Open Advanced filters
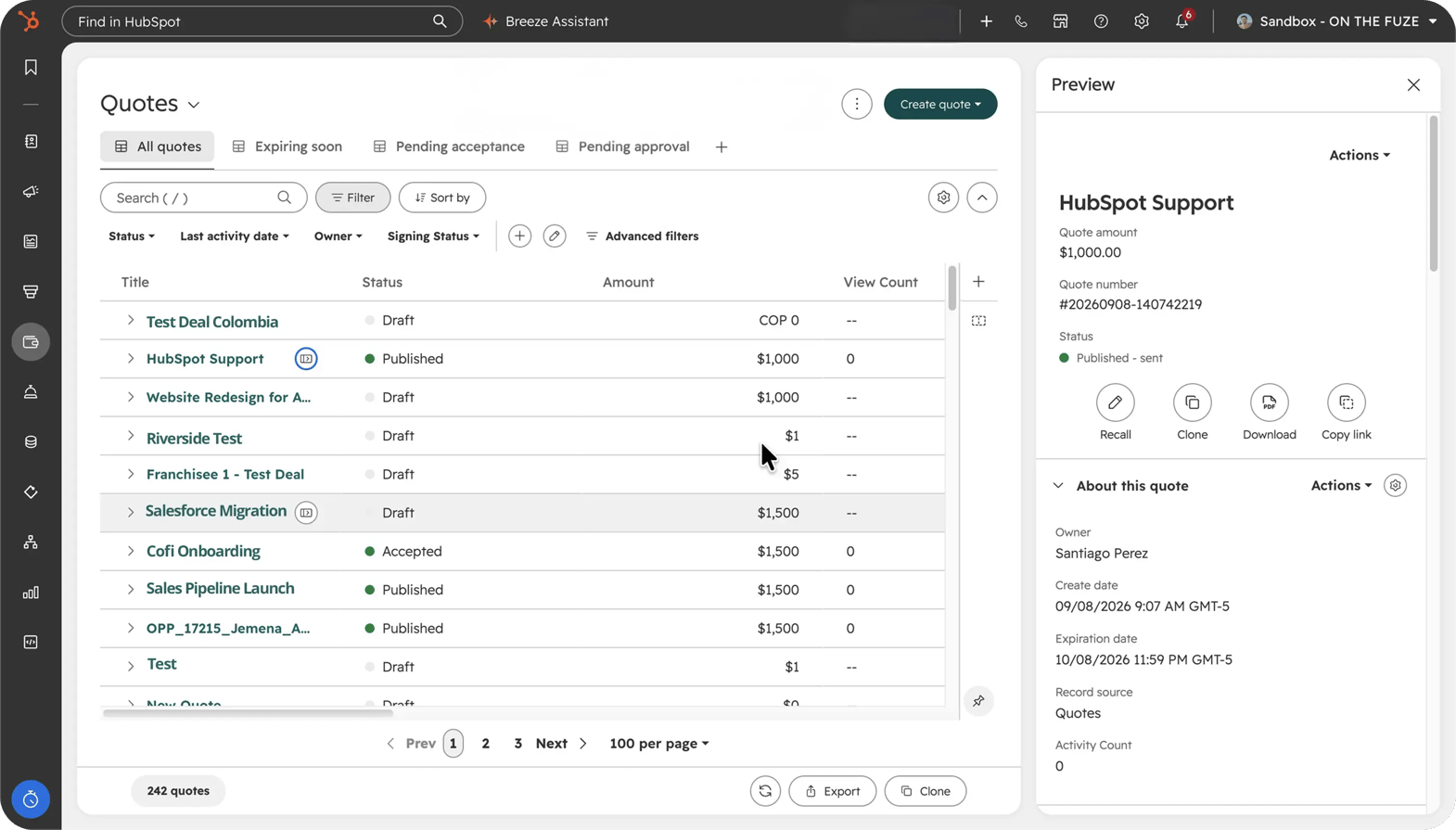 tap(643, 236)
